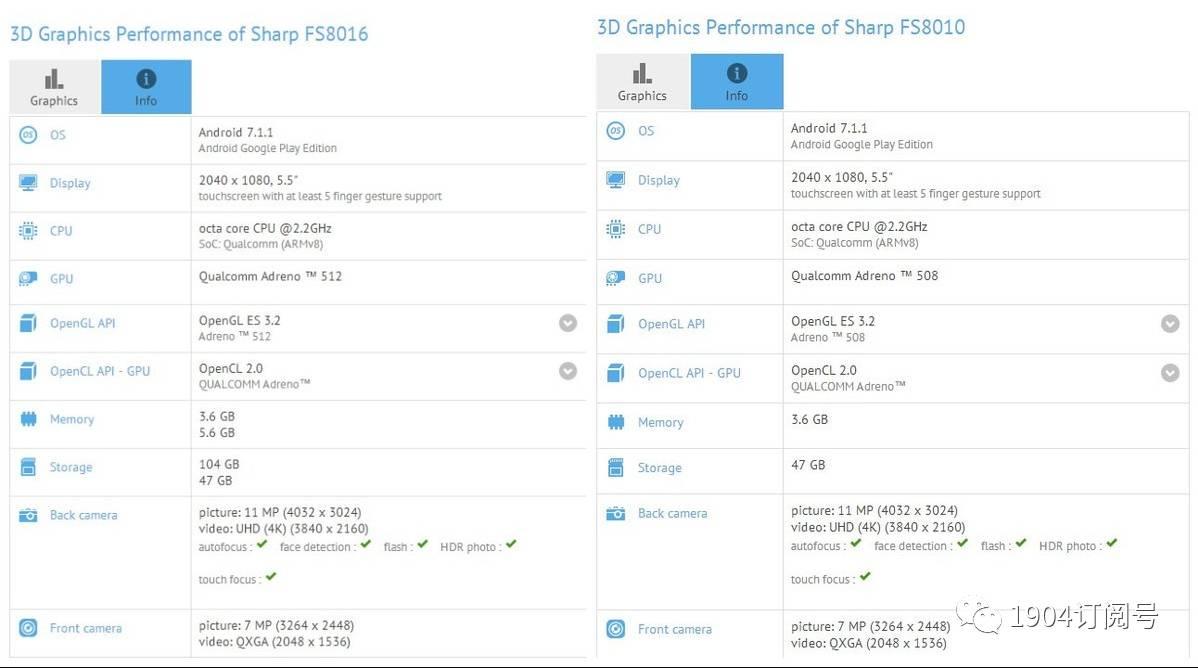
Task: Click the Back camera label in FS8016 panel
Action: (83, 515)
